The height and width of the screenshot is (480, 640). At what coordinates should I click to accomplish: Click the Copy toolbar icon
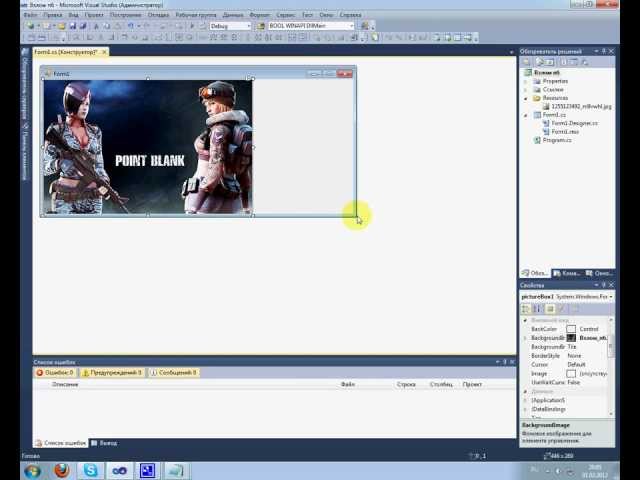click(x=107, y=26)
